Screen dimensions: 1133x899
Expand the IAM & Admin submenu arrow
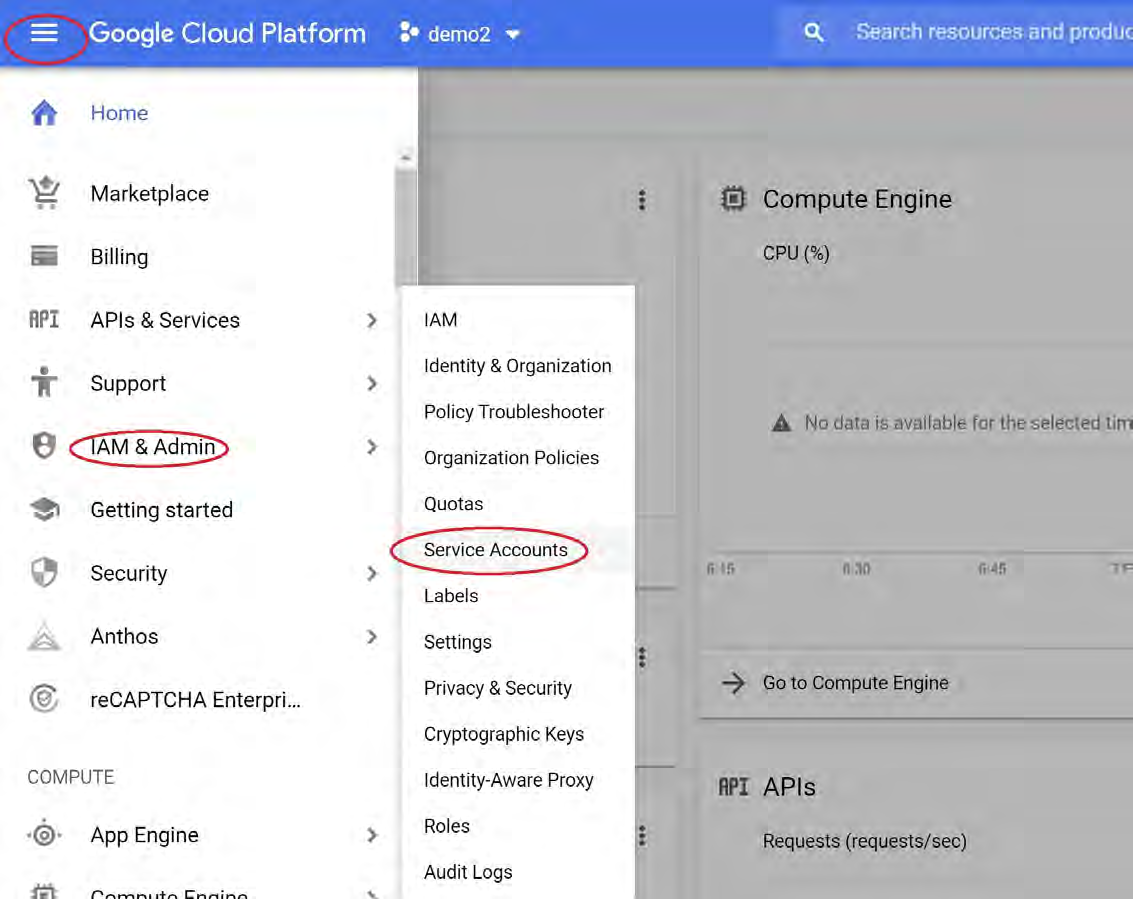pos(371,447)
